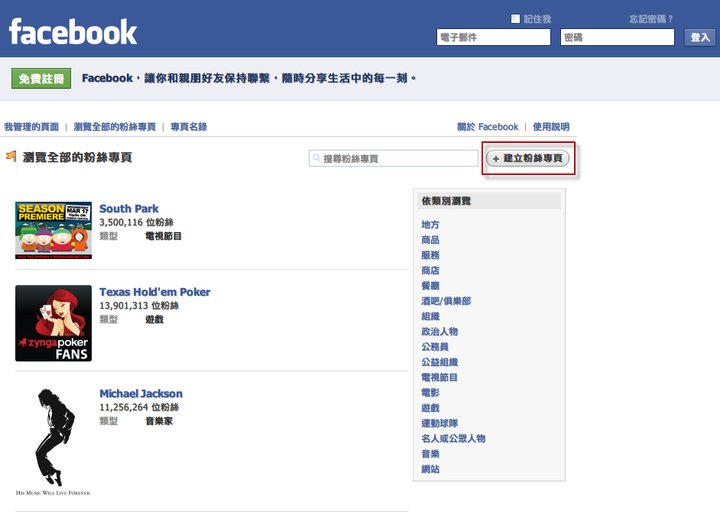Click the 11,256,264 位粉絲 fan count
Image resolution: width=720 pixels, height=512 pixels.
(x=139, y=407)
